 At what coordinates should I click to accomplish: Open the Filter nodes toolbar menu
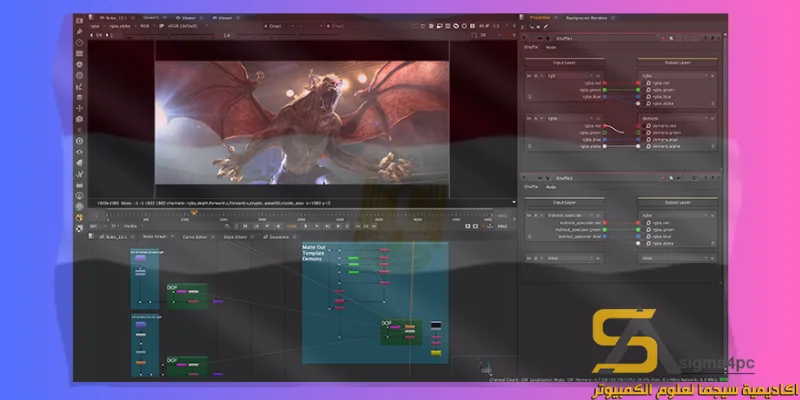tap(80, 76)
